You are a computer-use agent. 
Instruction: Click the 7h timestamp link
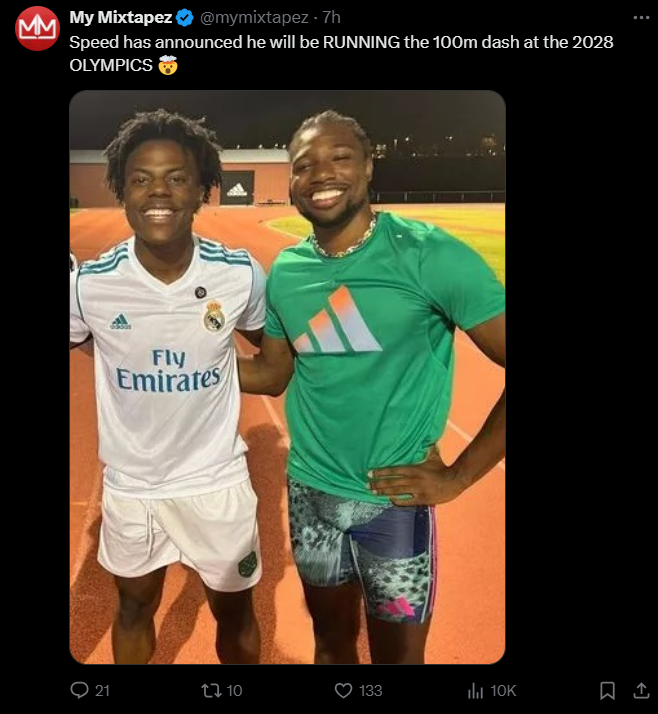pyautogui.click(x=331, y=18)
